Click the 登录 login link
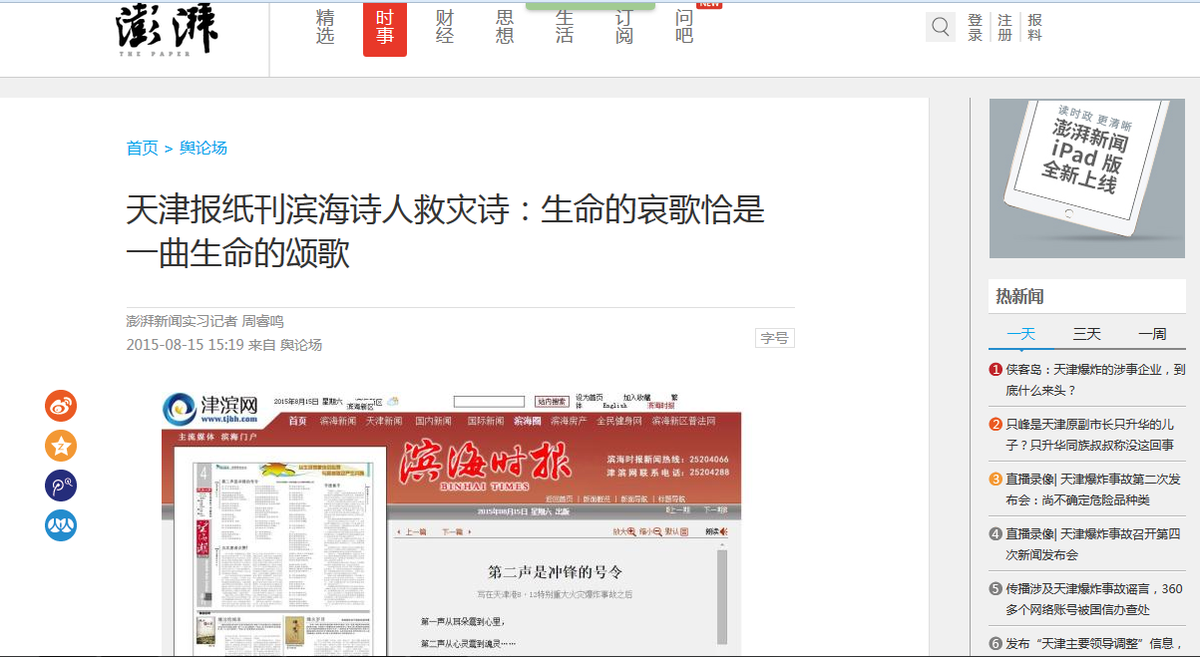Image resolution: width=1200 pixels, height=657 pixels. [x=975, y=27]
